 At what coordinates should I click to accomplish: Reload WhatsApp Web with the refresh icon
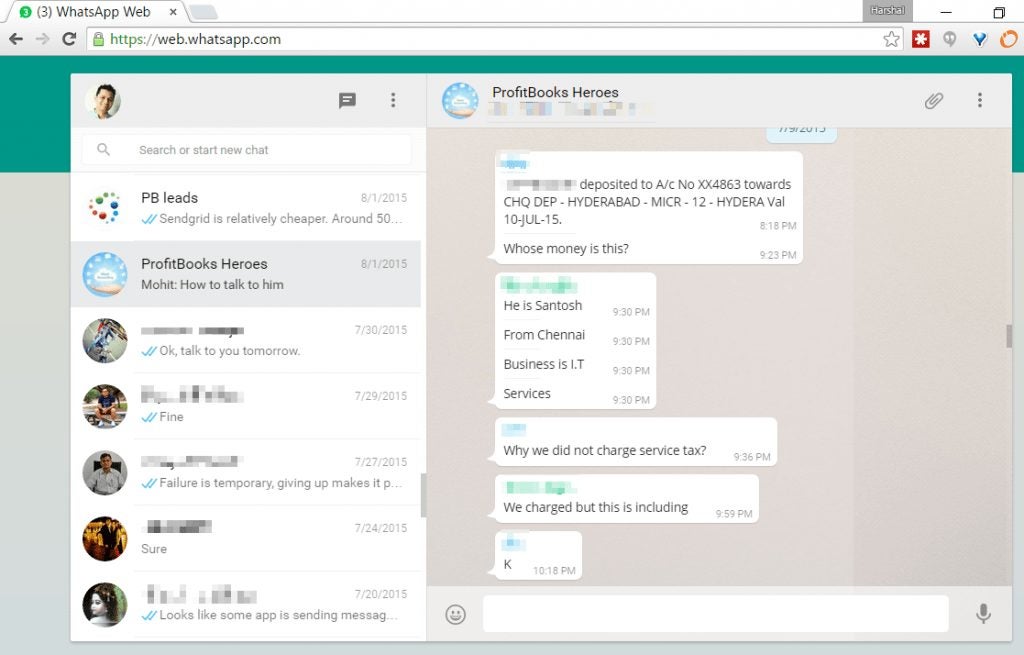[67, 39]
